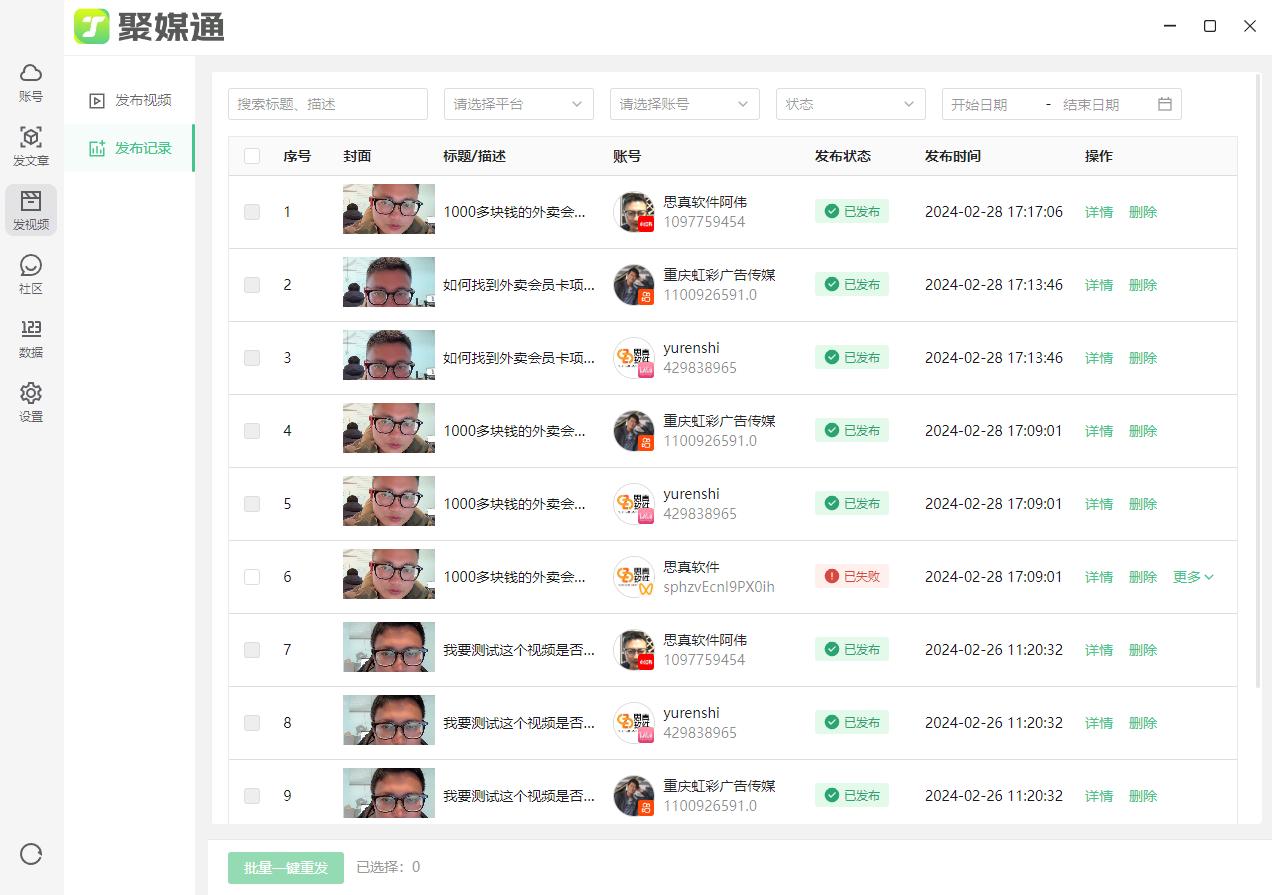This screenshot has height=895, width=1272.
Task: Open the 发视频 panel
Action: coord(31,211)
